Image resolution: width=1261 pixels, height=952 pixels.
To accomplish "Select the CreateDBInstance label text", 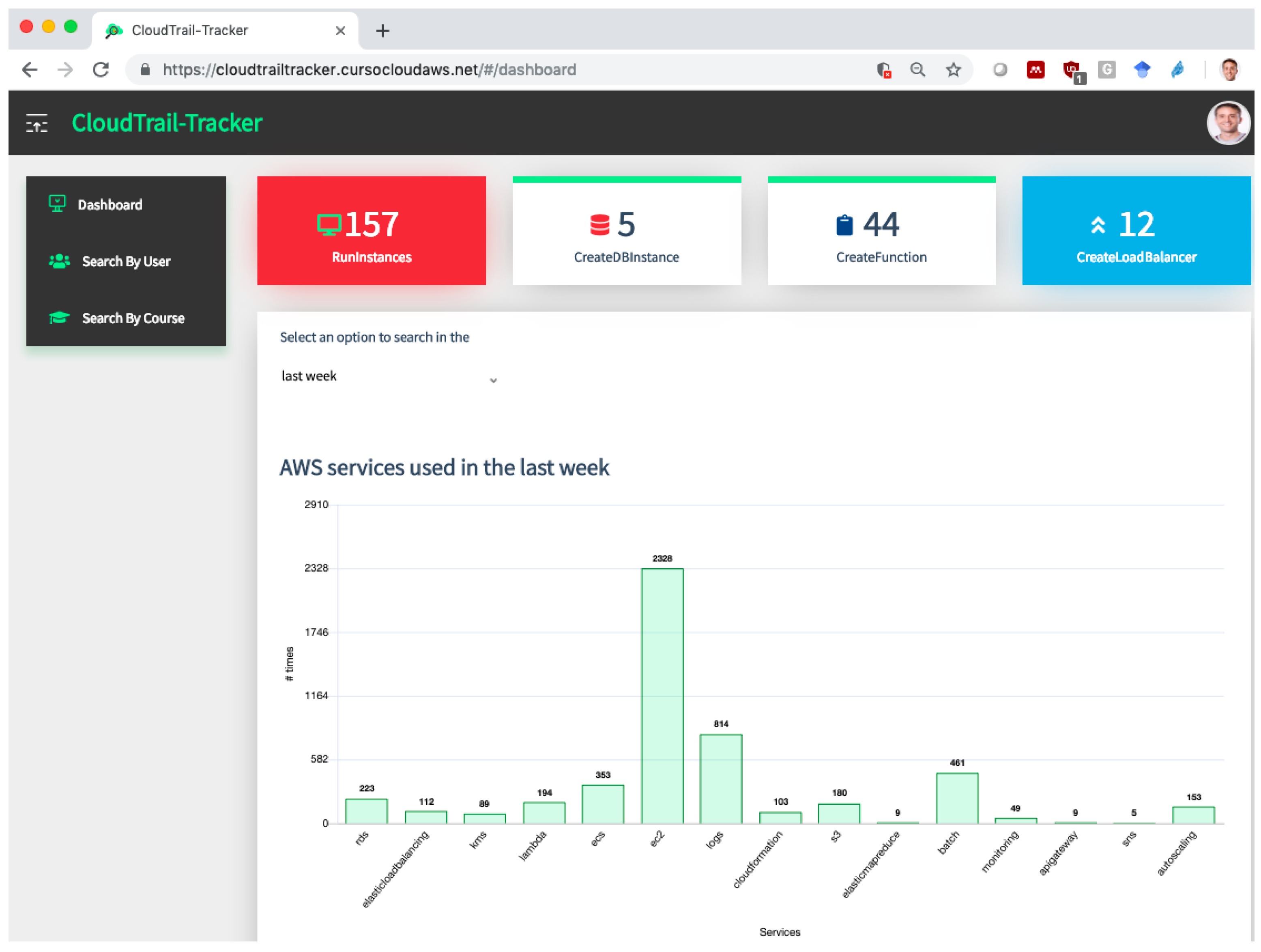I will (x=627, y=257).
